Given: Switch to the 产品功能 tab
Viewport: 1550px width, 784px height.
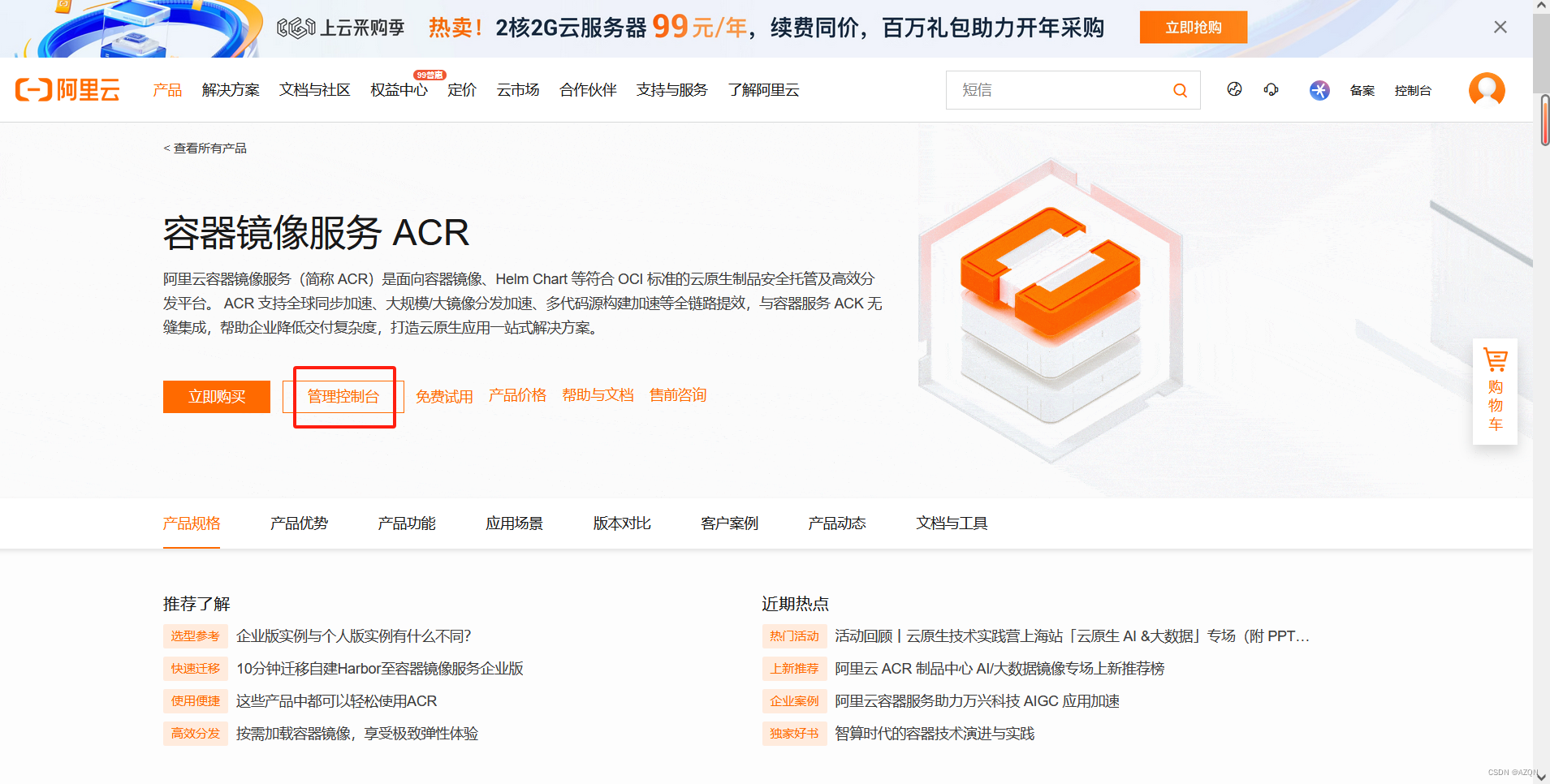Looking at the screenshot, I should pyautogui.click(x=407, y=523).
